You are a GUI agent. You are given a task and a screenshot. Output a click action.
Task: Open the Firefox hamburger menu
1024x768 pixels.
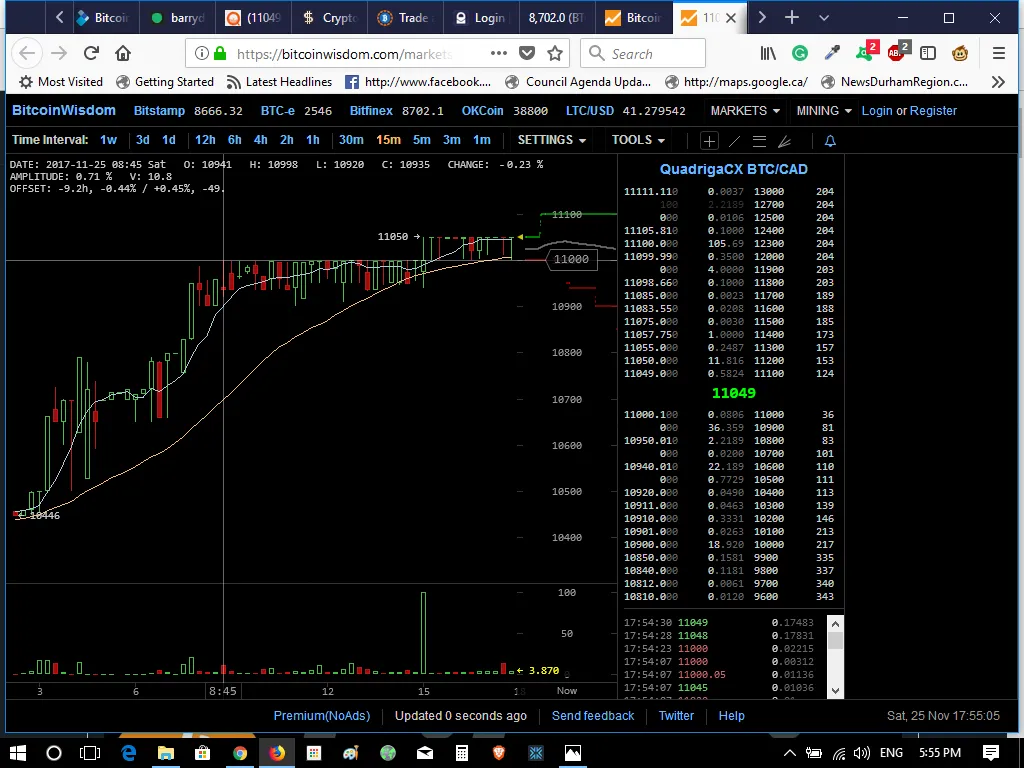999,54
